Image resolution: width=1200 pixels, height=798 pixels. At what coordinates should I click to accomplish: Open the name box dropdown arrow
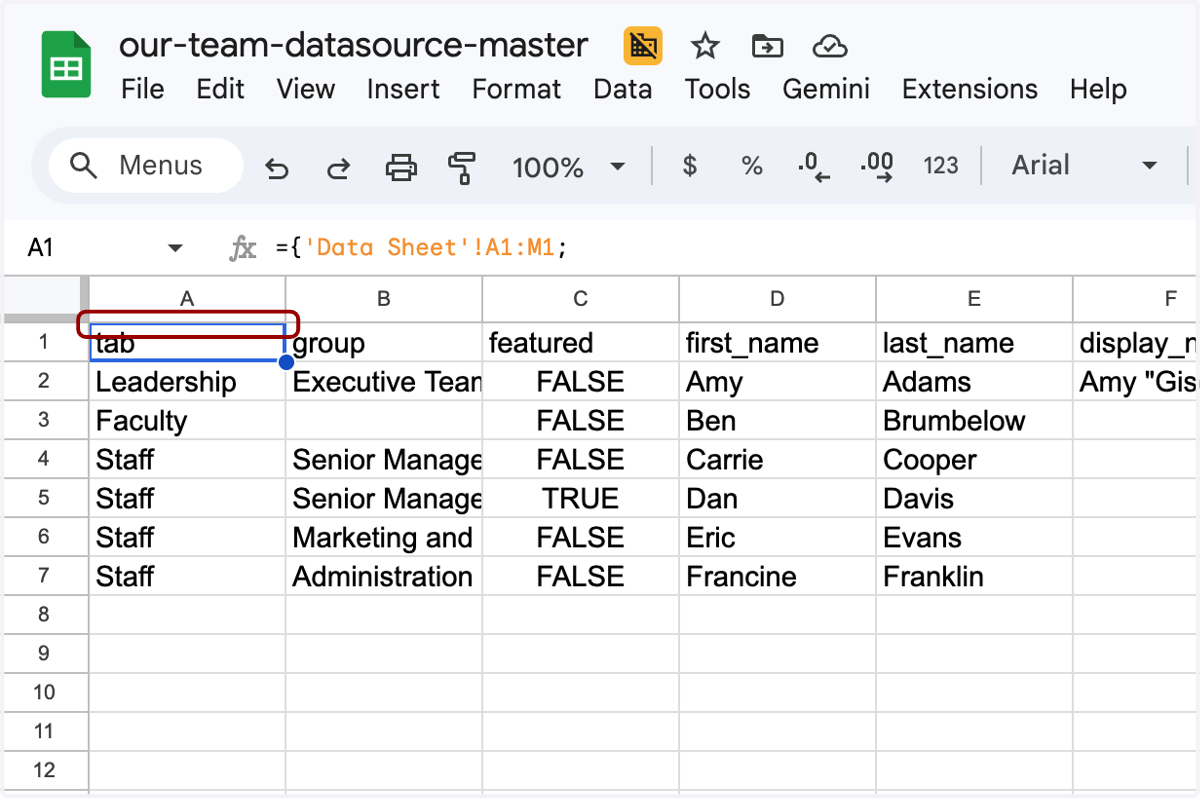tap(175, 248)
